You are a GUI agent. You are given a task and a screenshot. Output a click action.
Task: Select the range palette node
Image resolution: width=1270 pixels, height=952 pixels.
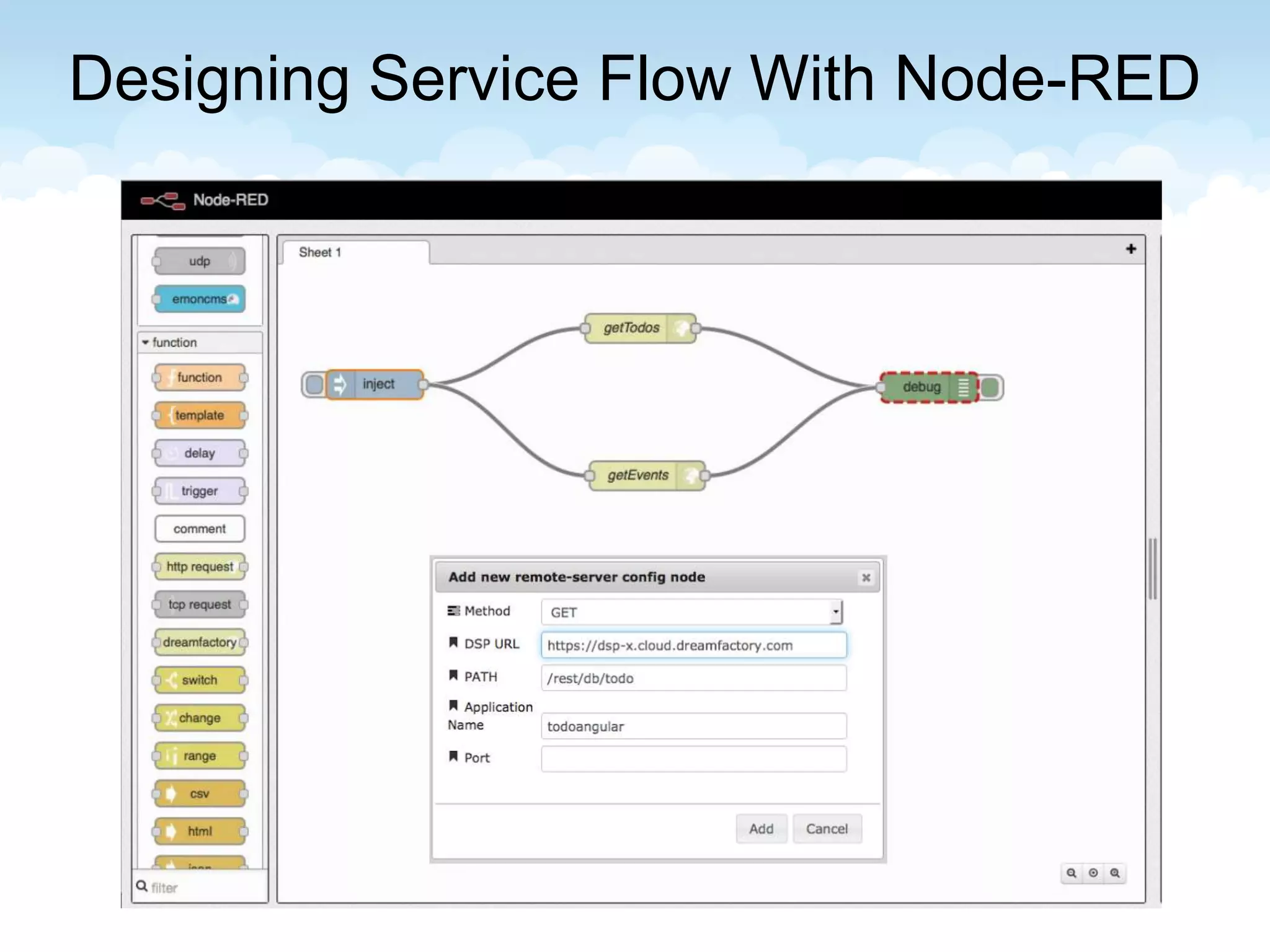pos(199,756)
